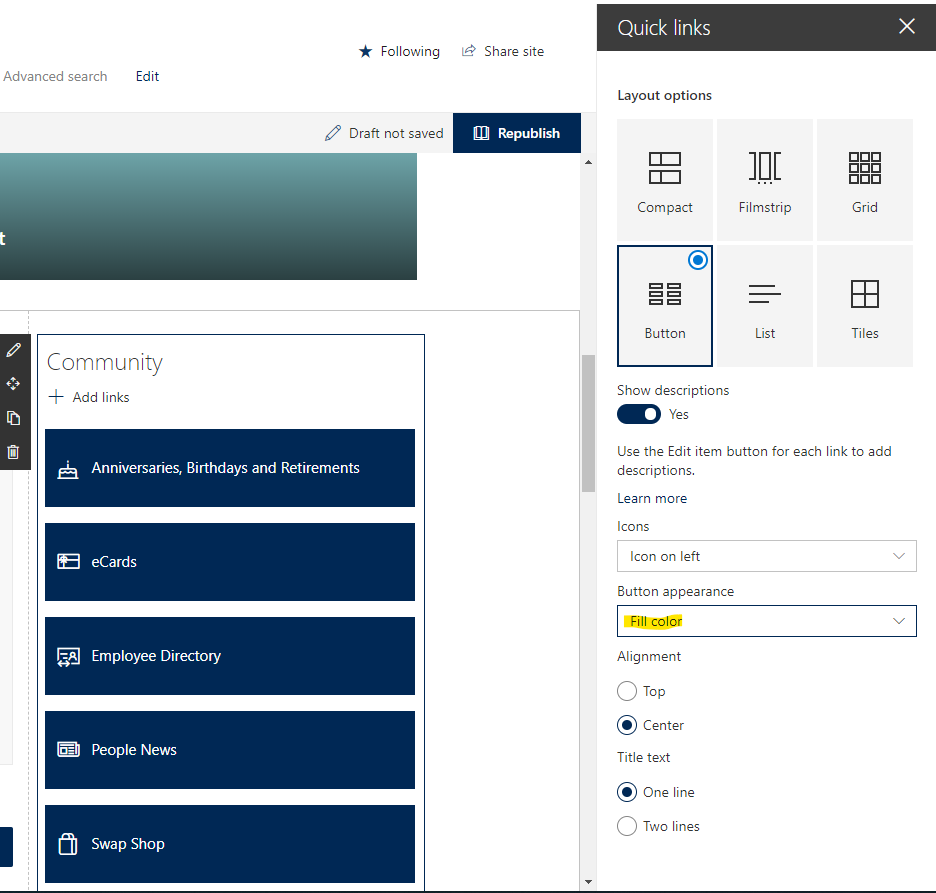The height and width of the screenshot is (893, 936).
Task: Click the duplicate web part icon
Action: coord(13,418)
